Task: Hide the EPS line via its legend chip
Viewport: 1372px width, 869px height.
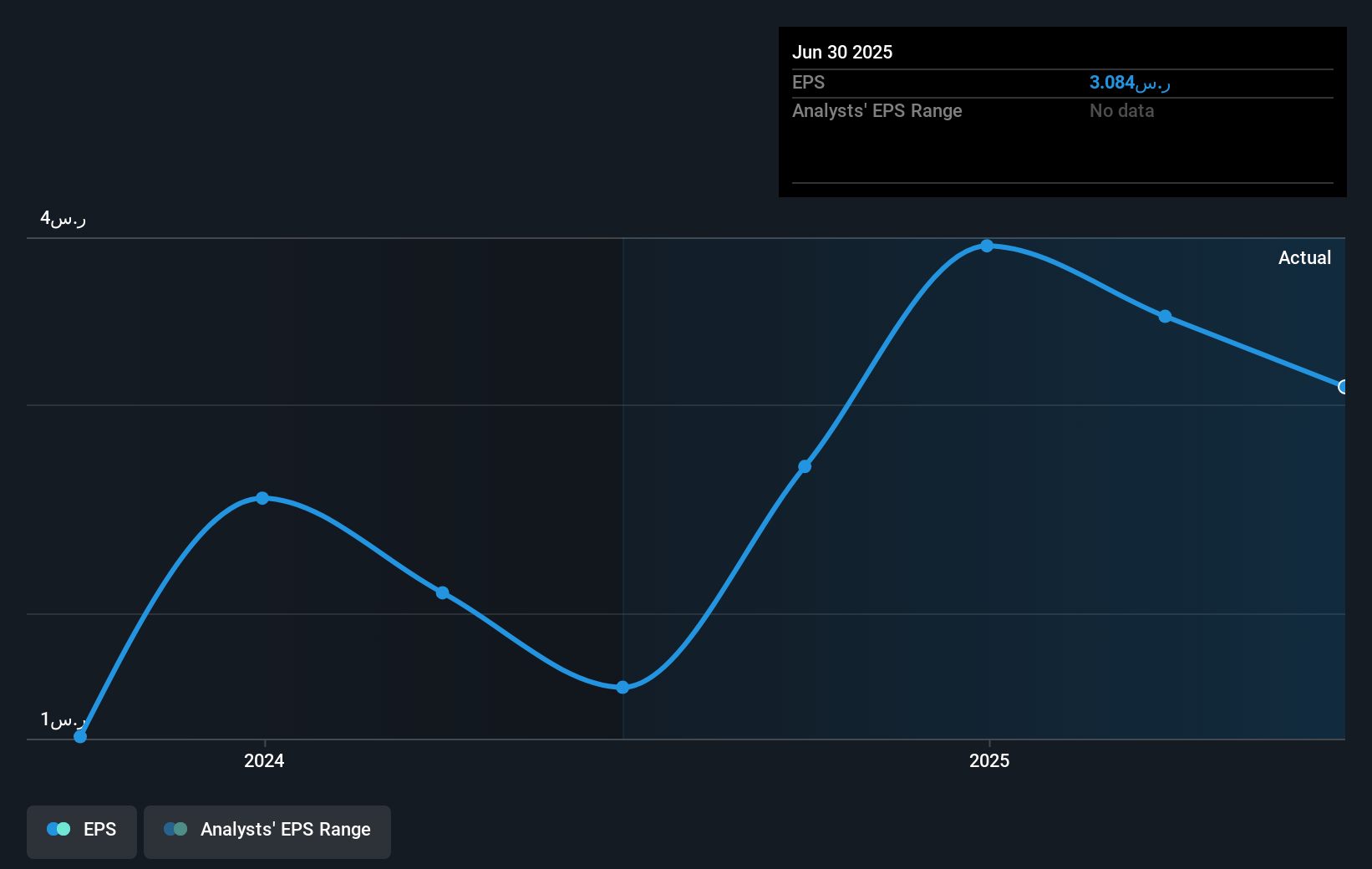Action: tap(81, 831)
